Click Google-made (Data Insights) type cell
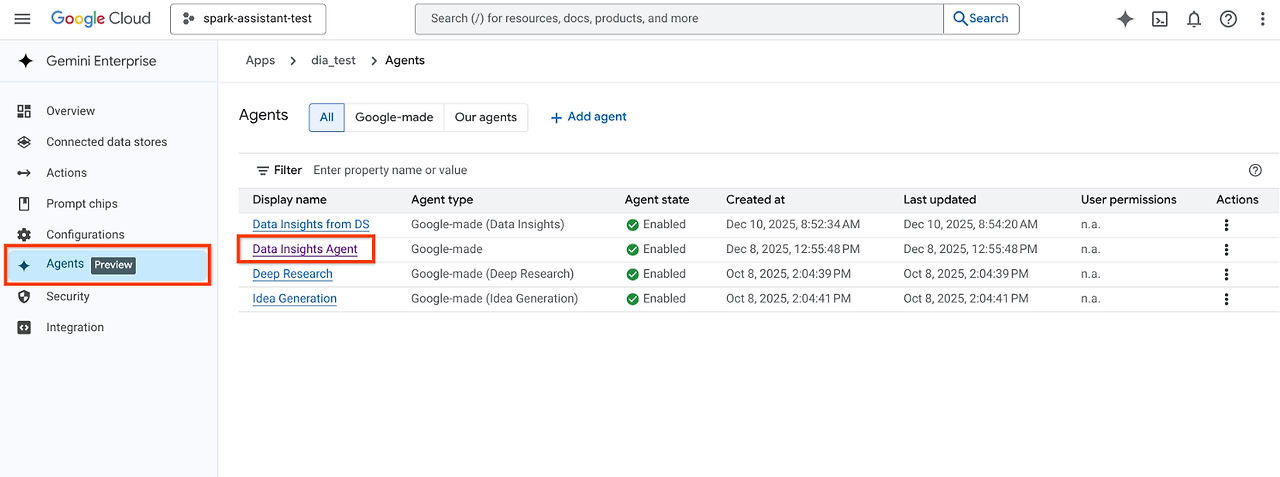The image size is (1280, 477). [x=487, y=224]
